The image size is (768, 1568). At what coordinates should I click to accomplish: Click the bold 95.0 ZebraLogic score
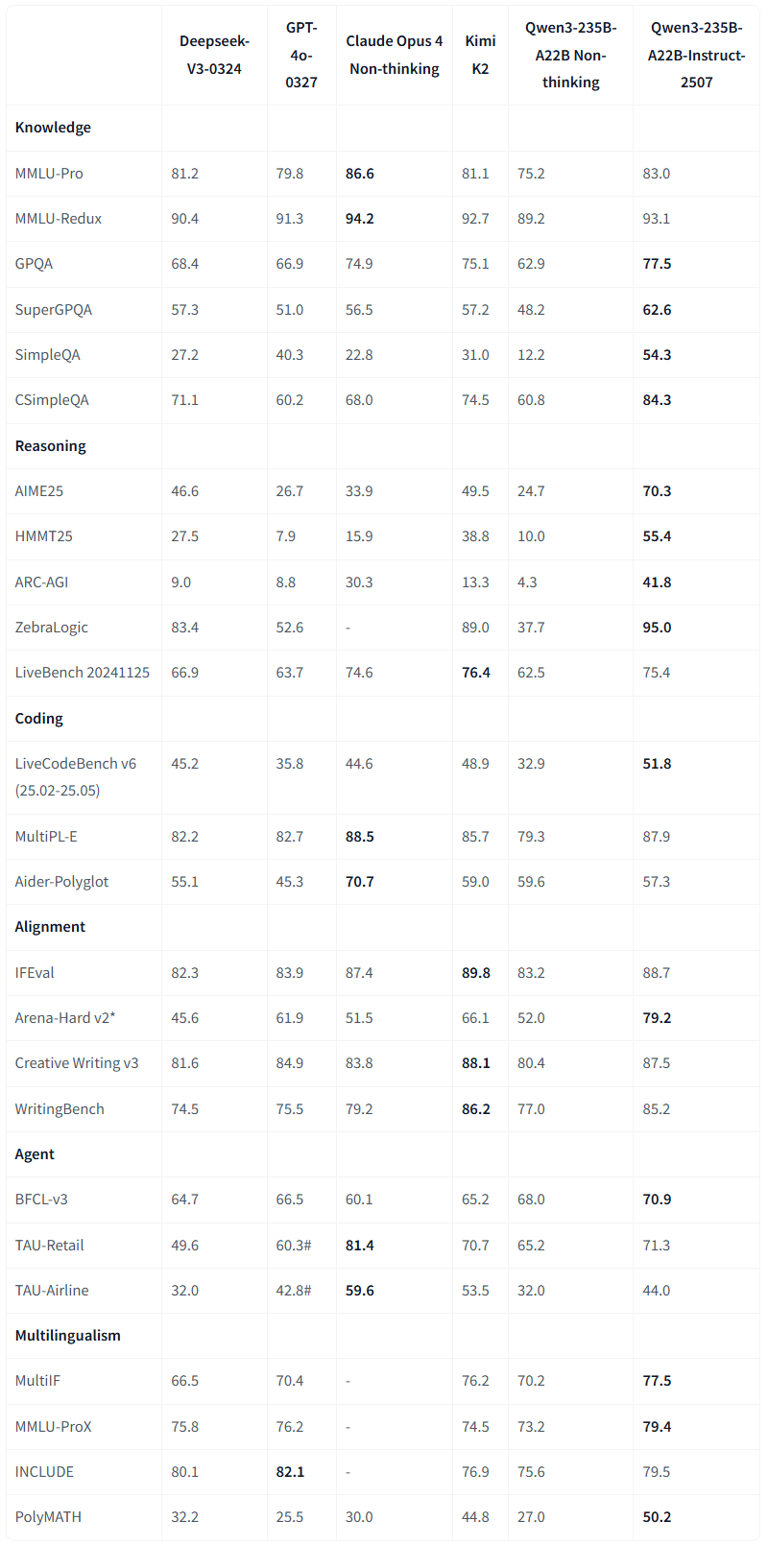tap(657, 628)
